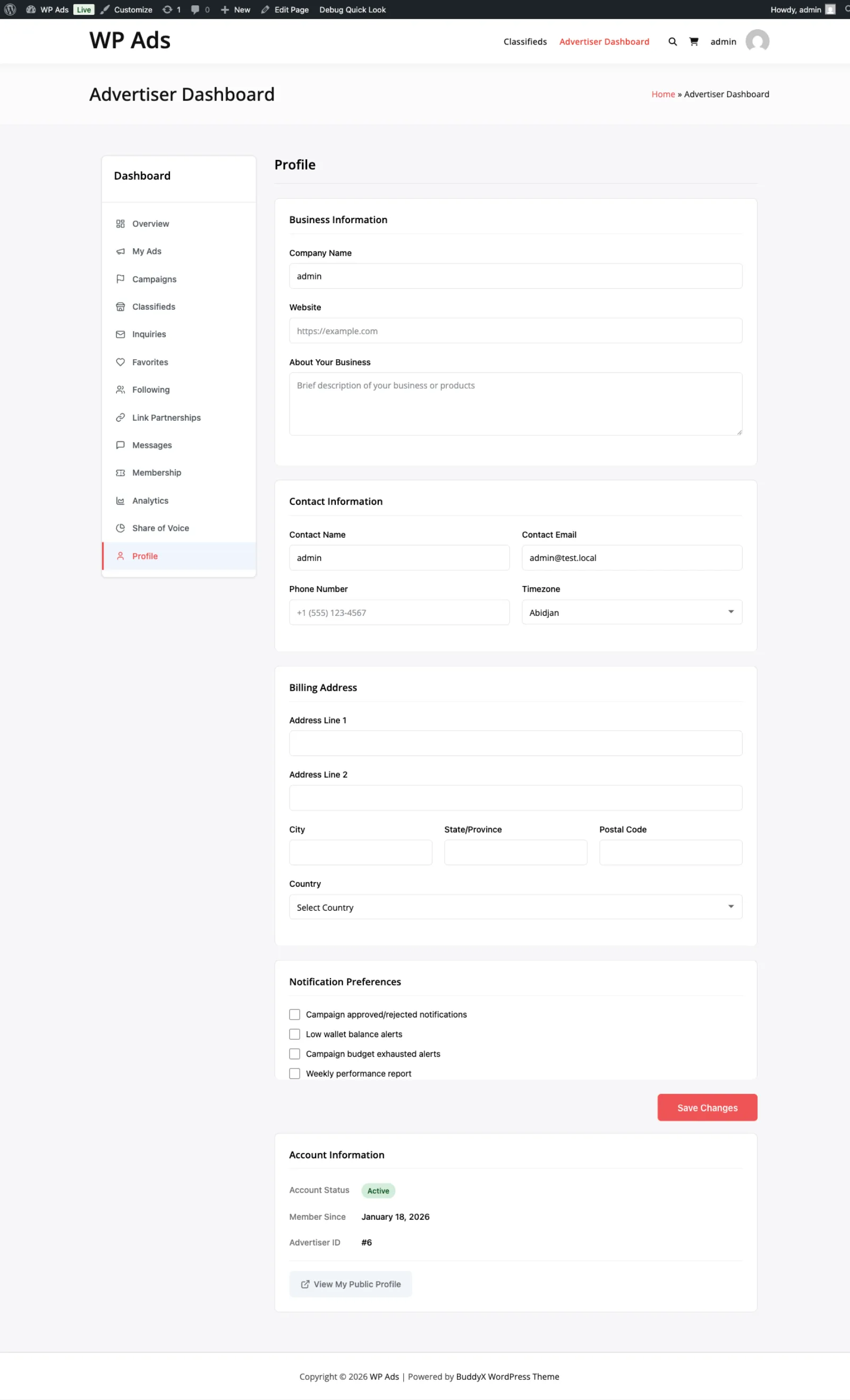Click the small avatar beside Howdy, admin
This screenshot has width=850, height=1400.
point(830,10)
